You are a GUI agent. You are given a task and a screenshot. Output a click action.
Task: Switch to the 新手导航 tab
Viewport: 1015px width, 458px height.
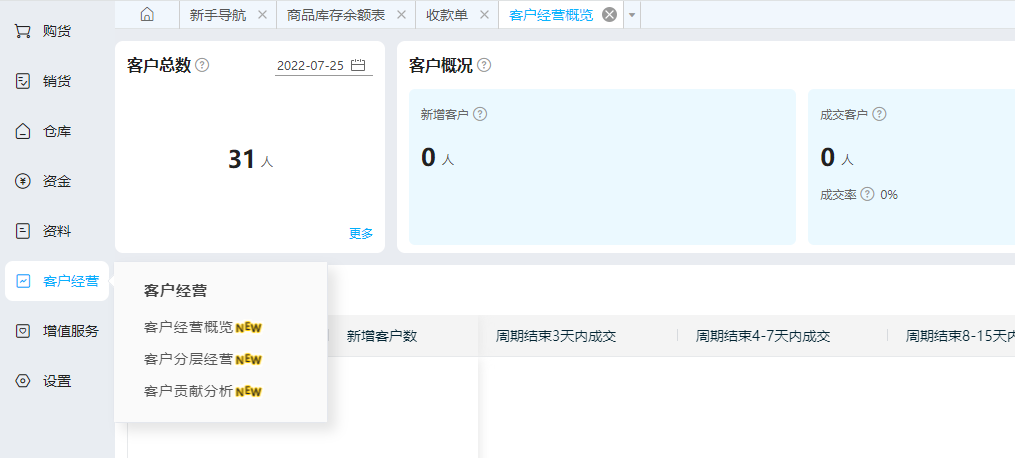pyautogui.click(x=218, y=16)
